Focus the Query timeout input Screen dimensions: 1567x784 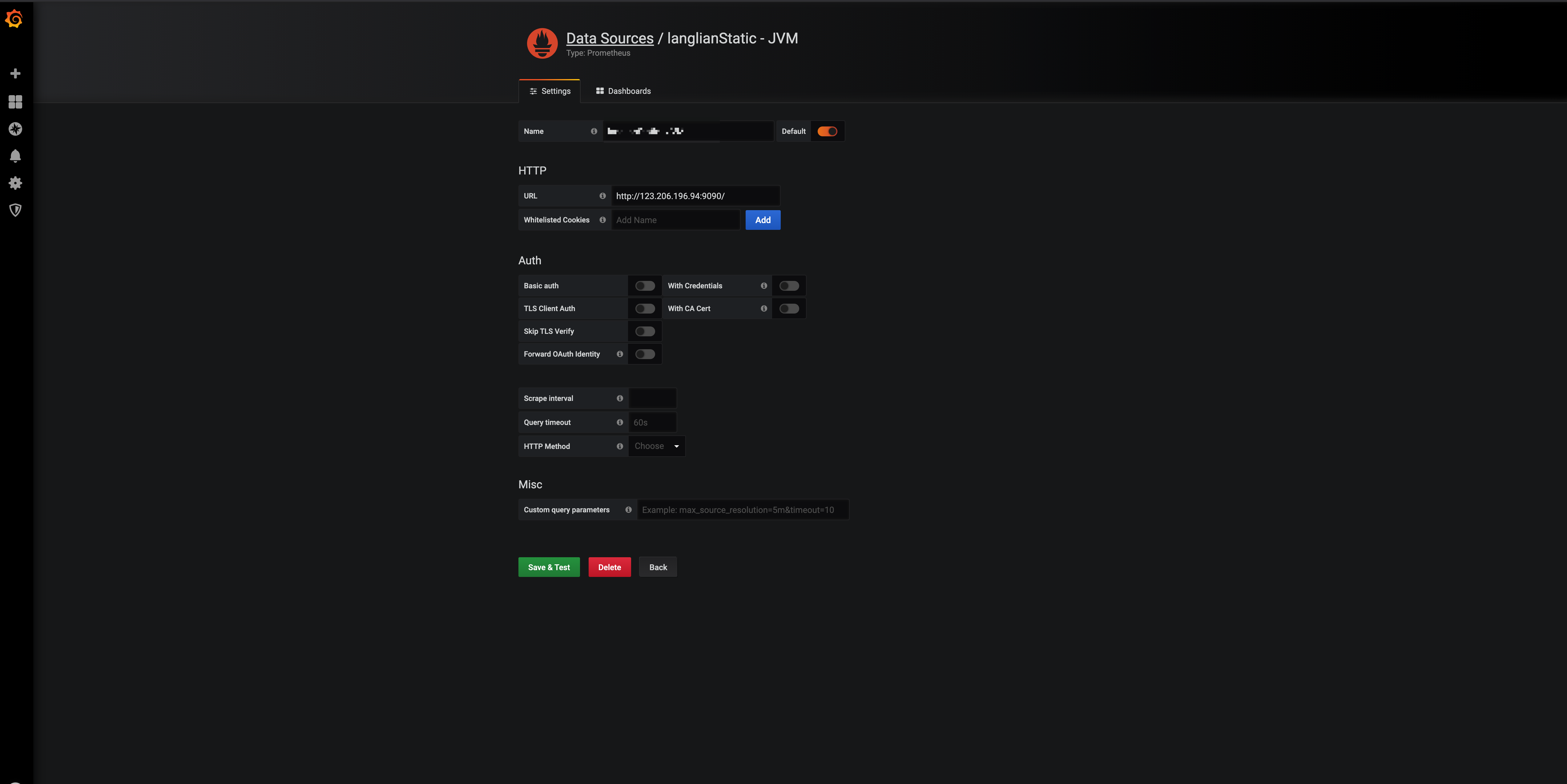click(x=652, y=422)
